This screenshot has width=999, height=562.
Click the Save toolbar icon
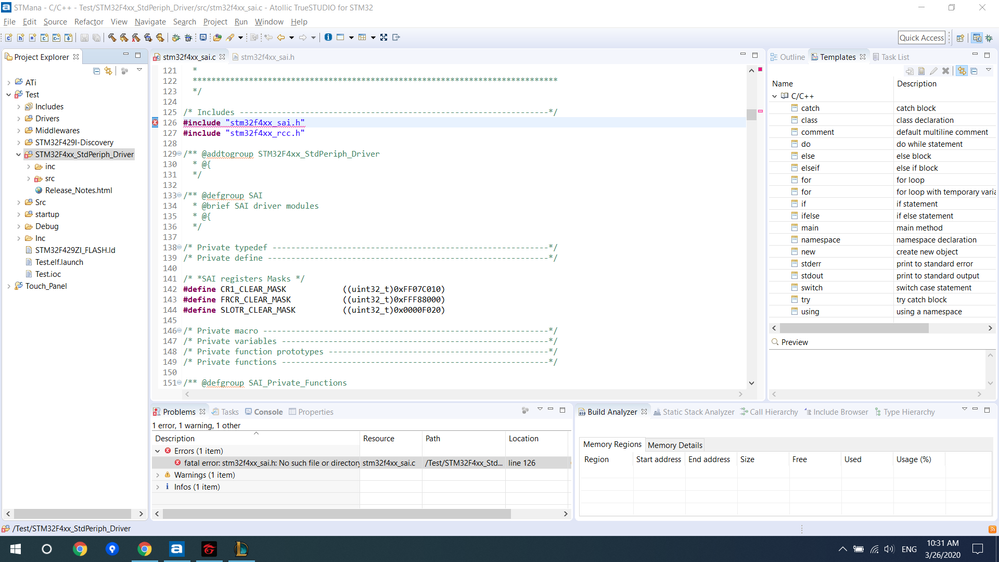(x=84, y=38)
